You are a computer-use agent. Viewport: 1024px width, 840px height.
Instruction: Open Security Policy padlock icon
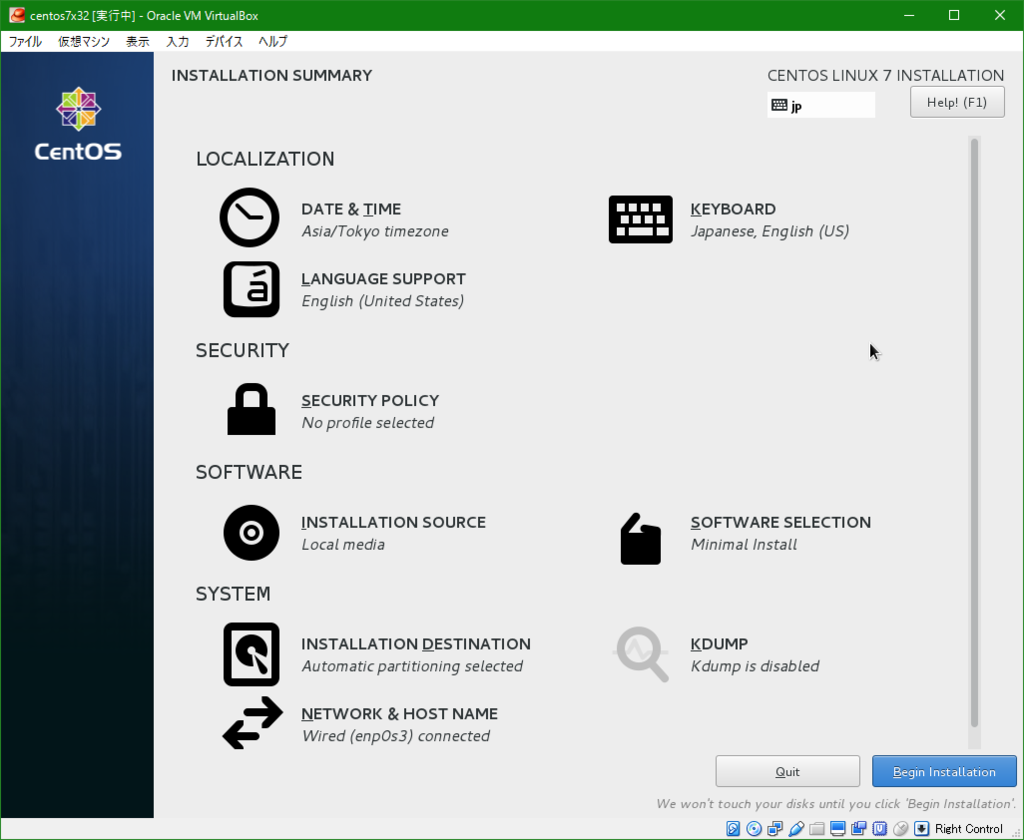coord(251,409)
